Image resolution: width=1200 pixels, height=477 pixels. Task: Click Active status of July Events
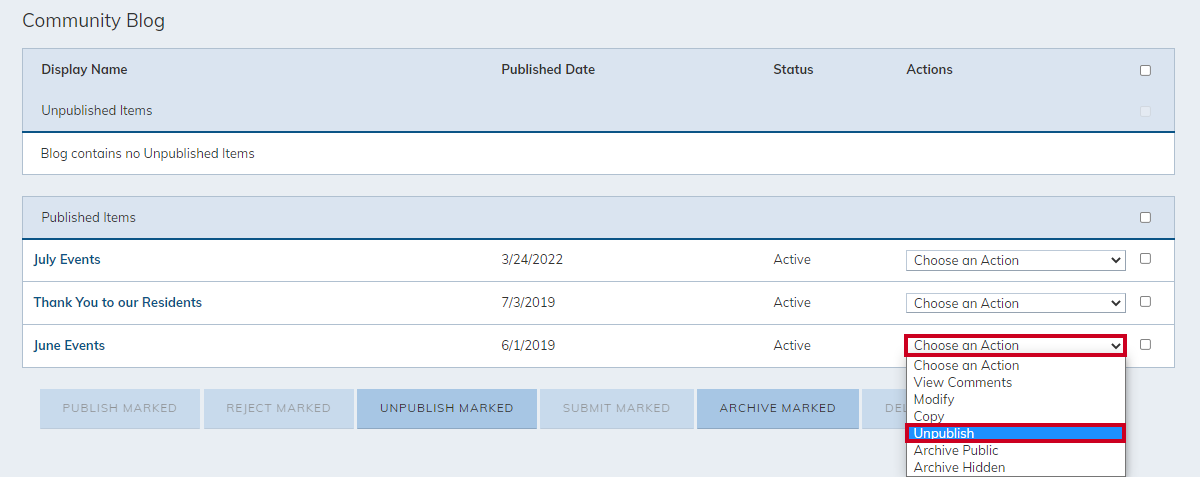coord(792,259)
